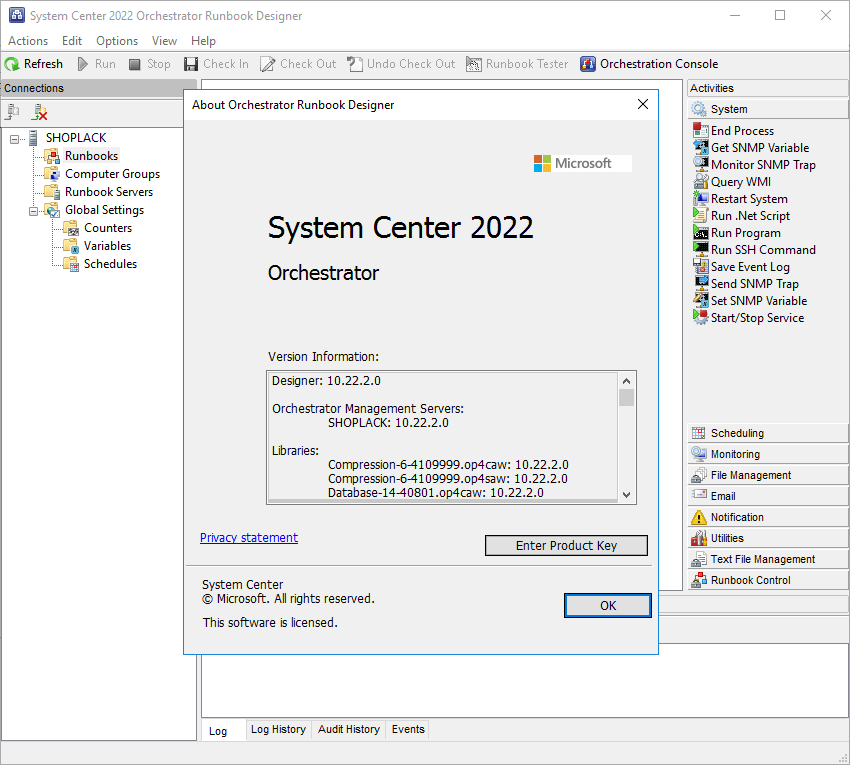Open the Help menu
The image size is (850, 765).
[203, 41]
